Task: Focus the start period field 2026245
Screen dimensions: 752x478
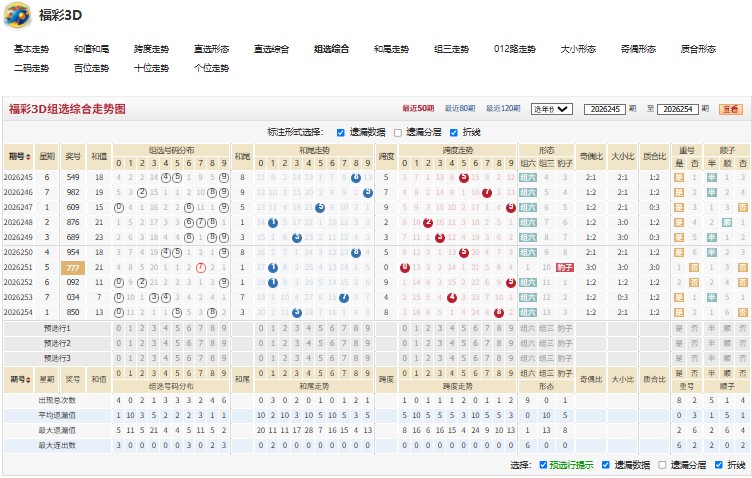Action: pyautogui.click(x=605, y=109)
